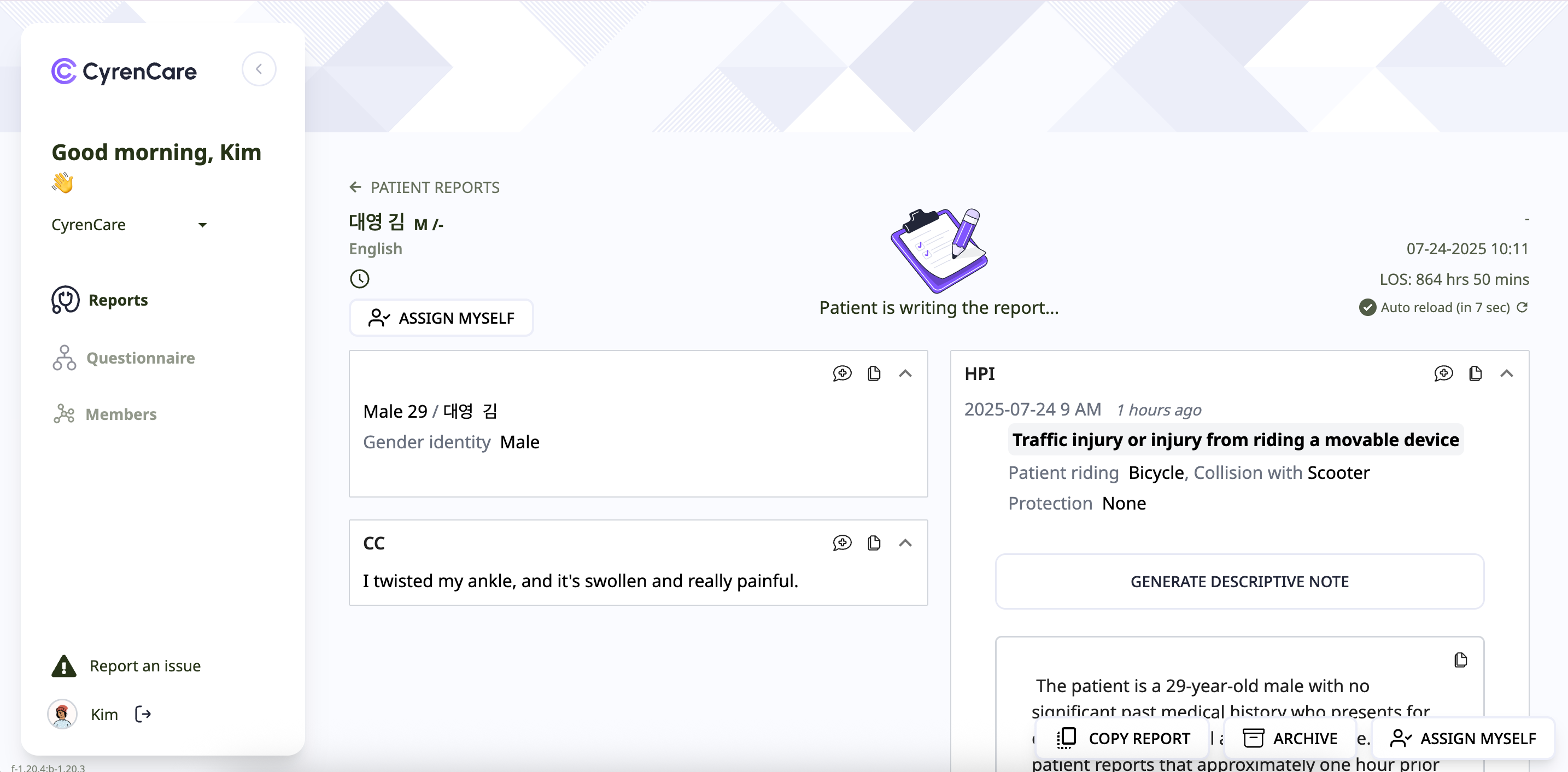The image size is (1568, 772).
Task: Disable the Auto reload option
Action: point(1369,308)
